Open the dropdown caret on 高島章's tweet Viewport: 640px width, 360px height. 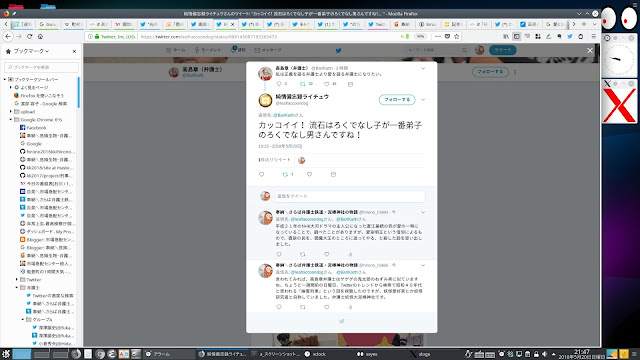point(423,68)
